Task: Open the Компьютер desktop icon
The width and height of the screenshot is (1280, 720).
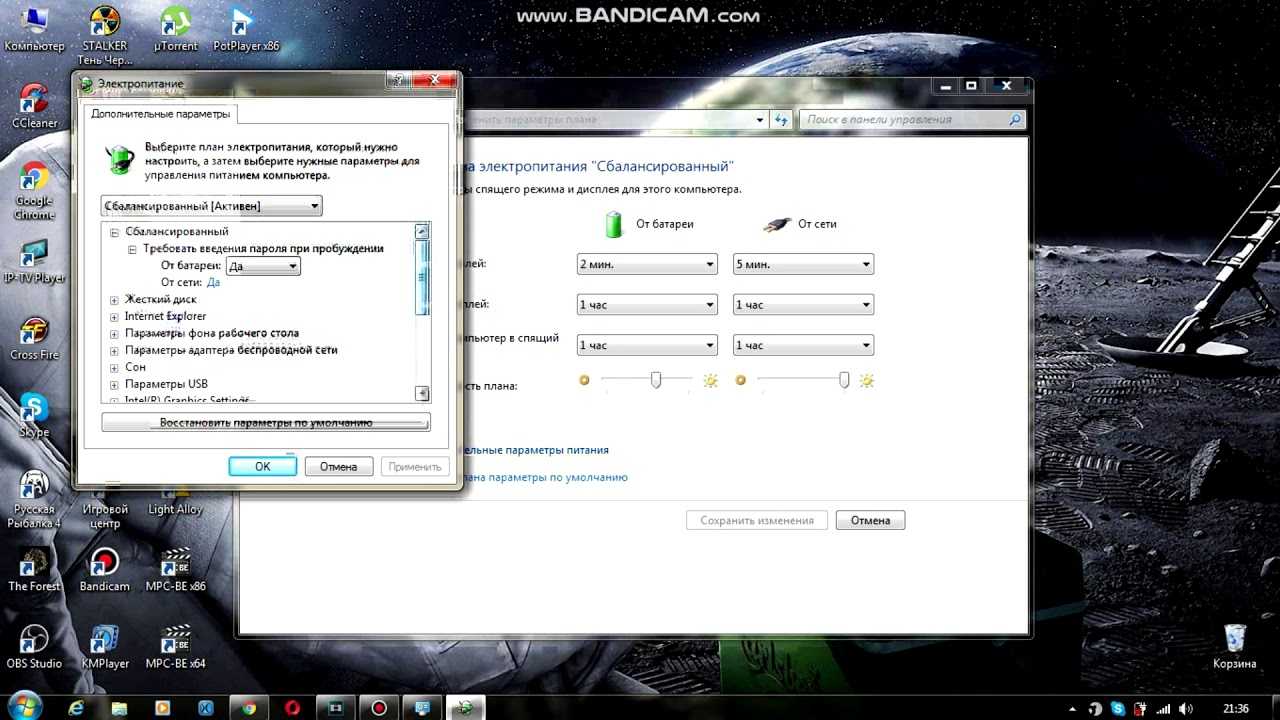Action: tap(34, 29)
